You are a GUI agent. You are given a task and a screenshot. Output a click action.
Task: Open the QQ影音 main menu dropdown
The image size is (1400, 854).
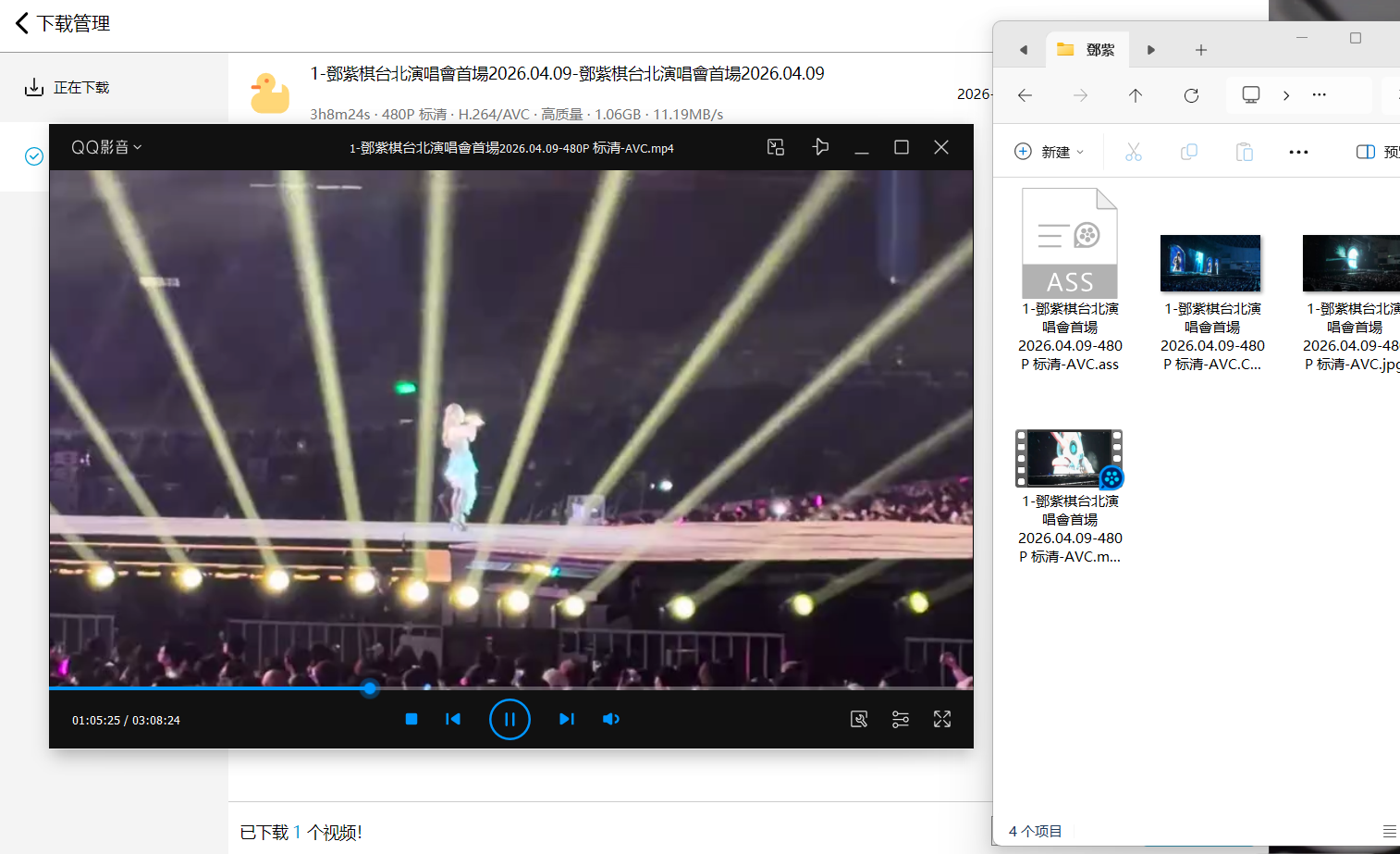(x=106, y=147)
